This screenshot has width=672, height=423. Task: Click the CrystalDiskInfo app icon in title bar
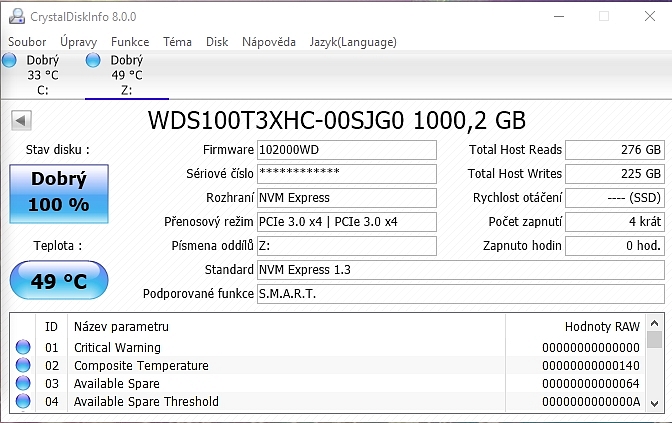[17, 16]
